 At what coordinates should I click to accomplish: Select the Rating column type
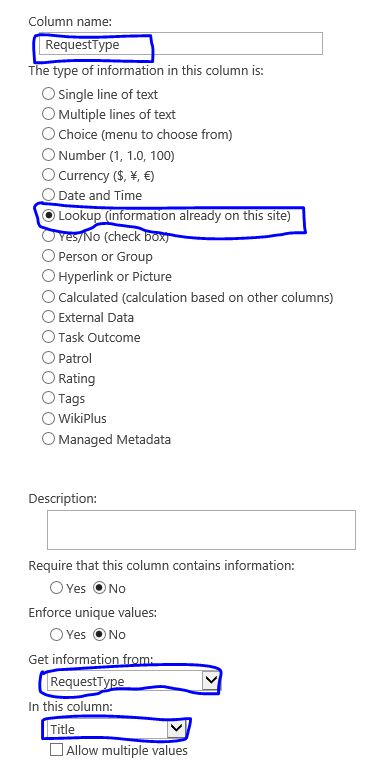(x=48, y=378)
